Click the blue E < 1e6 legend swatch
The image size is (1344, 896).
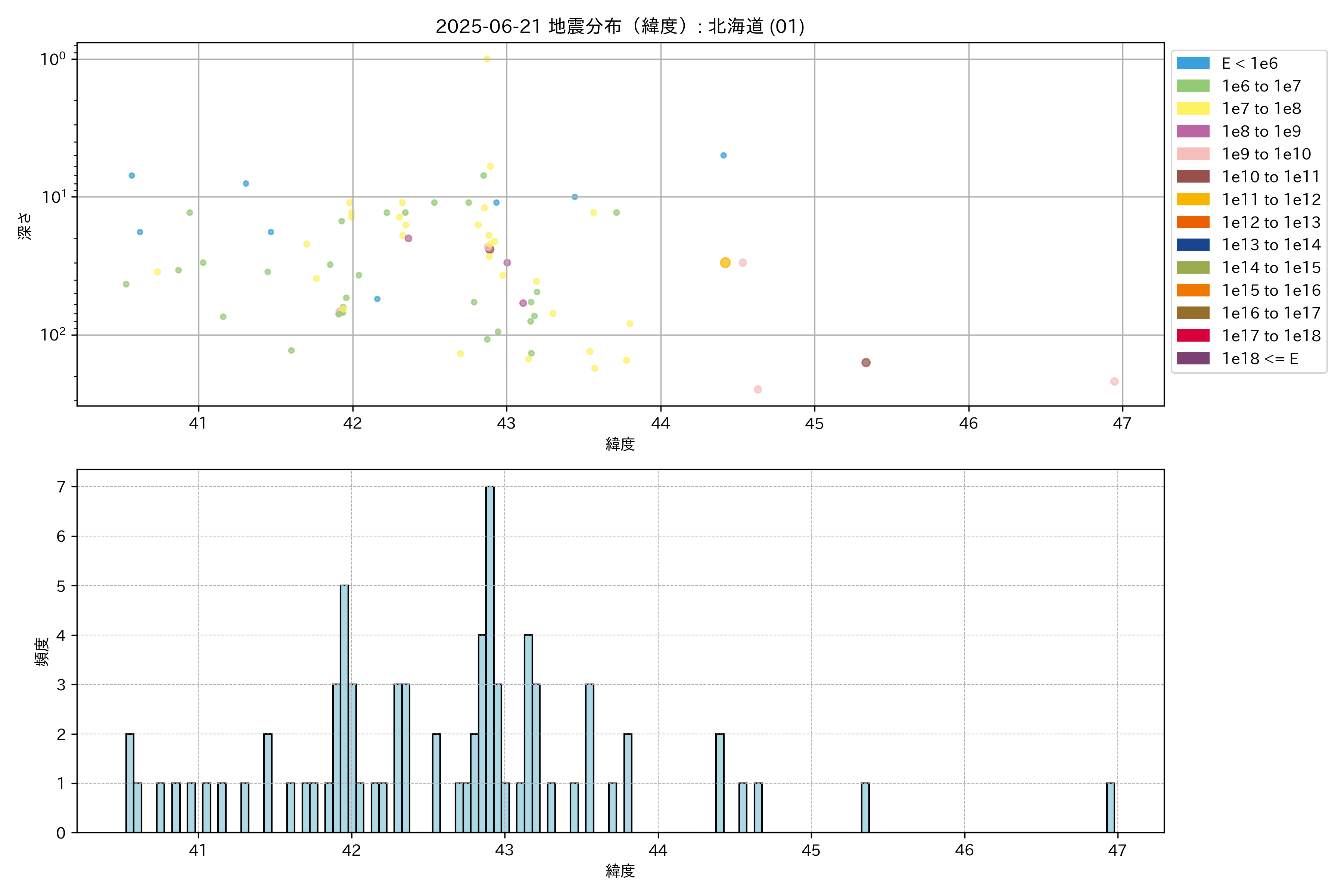(1192, 63)
